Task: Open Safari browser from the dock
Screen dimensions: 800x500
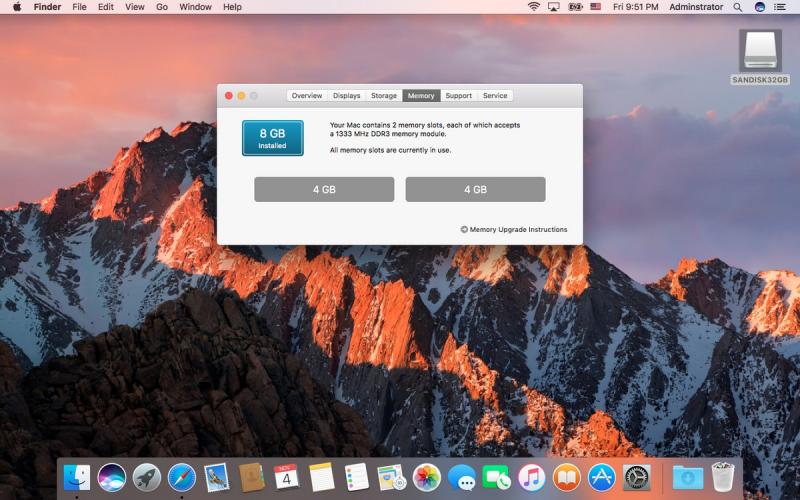Action: click(x=182, y=478)
